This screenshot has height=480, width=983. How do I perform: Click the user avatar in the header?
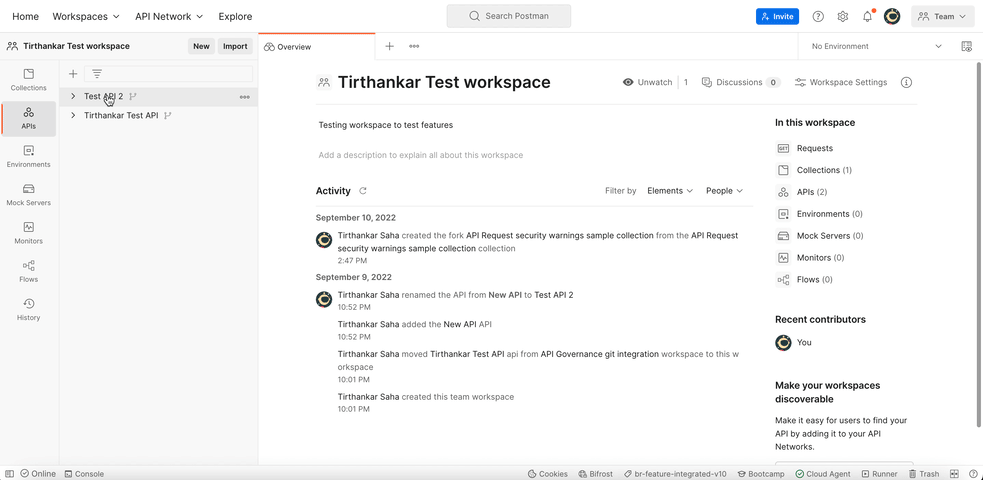(892, 17)
